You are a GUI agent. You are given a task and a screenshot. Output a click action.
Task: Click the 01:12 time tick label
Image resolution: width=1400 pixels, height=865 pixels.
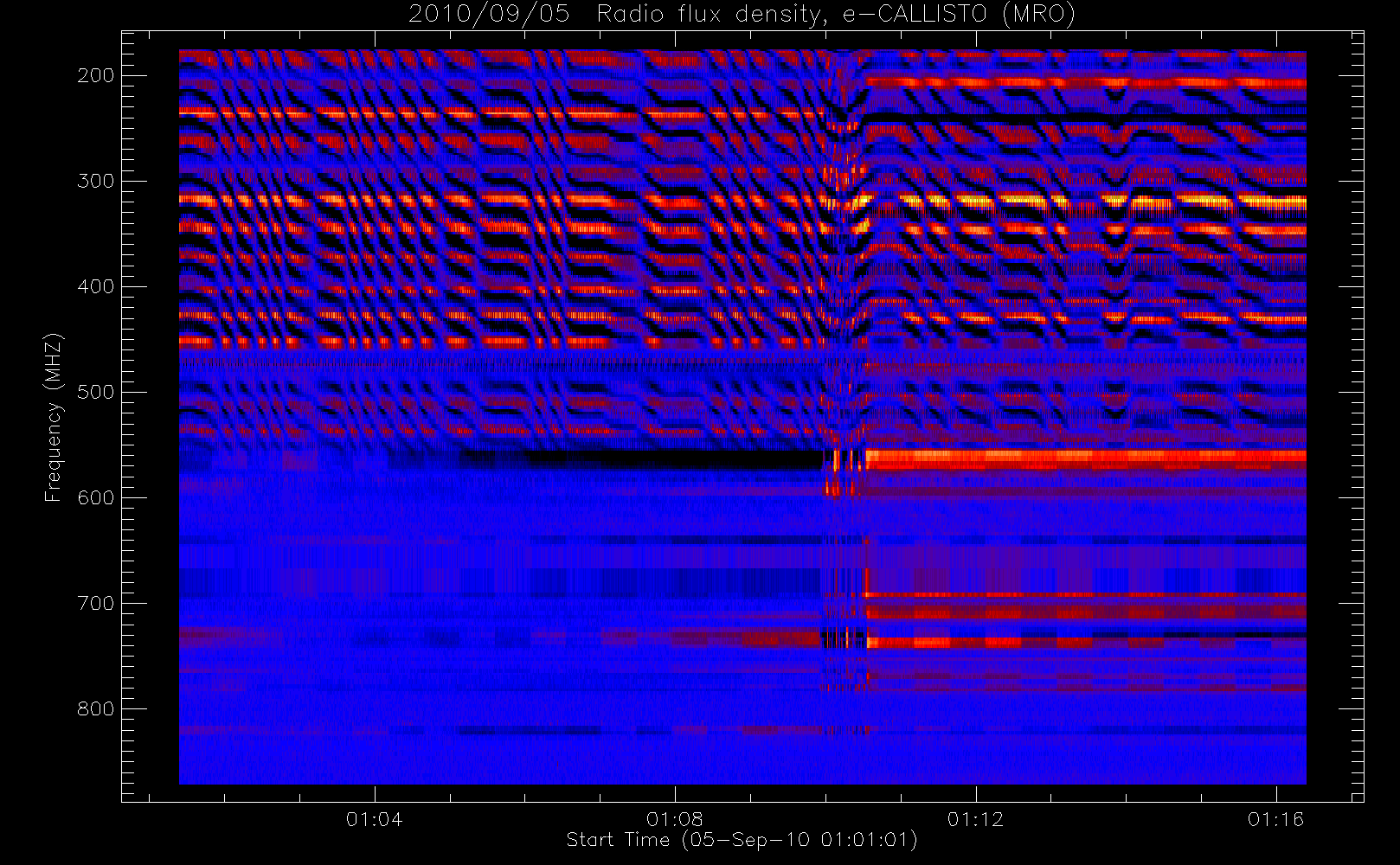(976, 819)
